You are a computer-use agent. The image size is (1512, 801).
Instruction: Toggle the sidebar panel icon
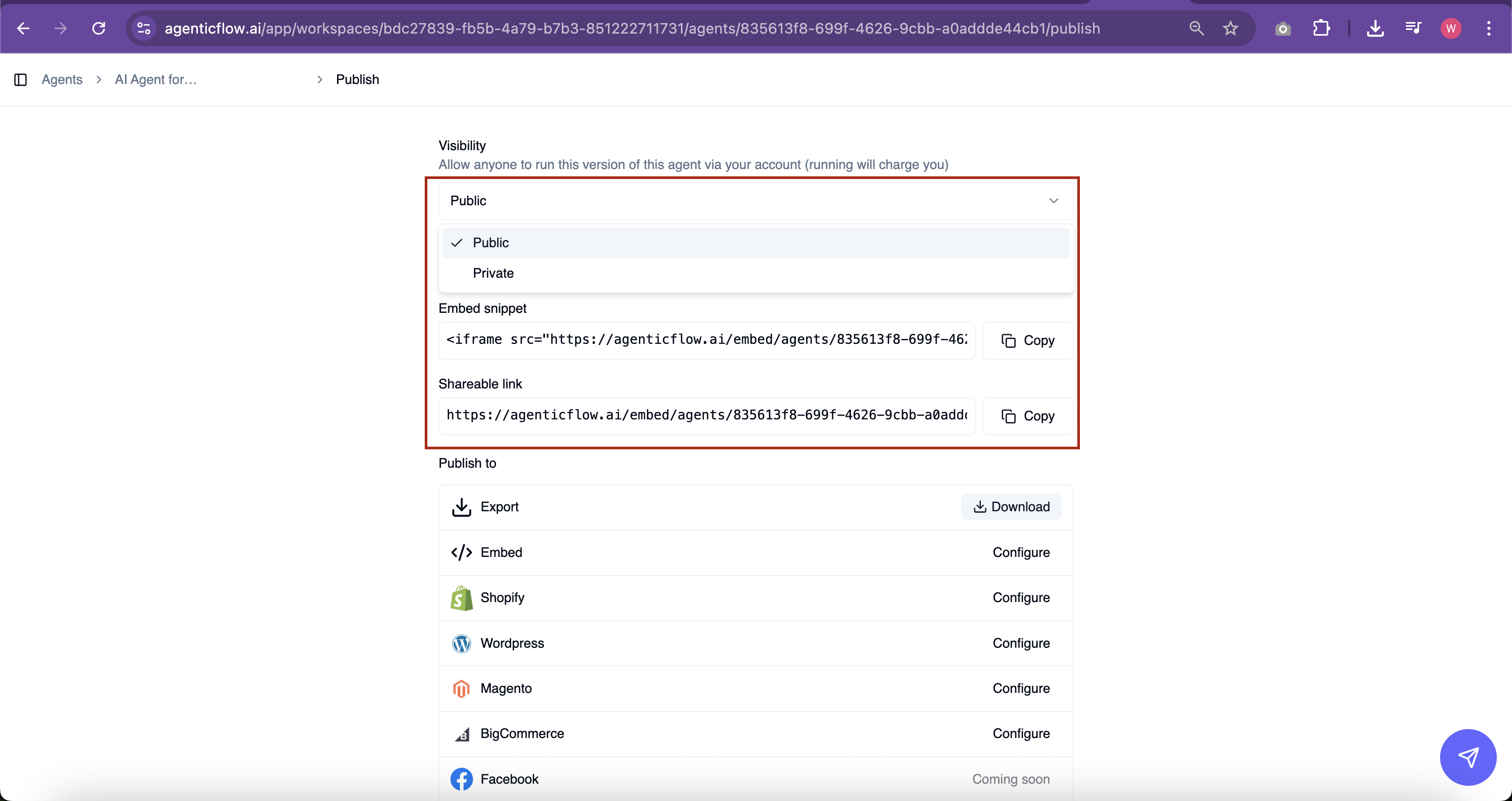[20, 79]
